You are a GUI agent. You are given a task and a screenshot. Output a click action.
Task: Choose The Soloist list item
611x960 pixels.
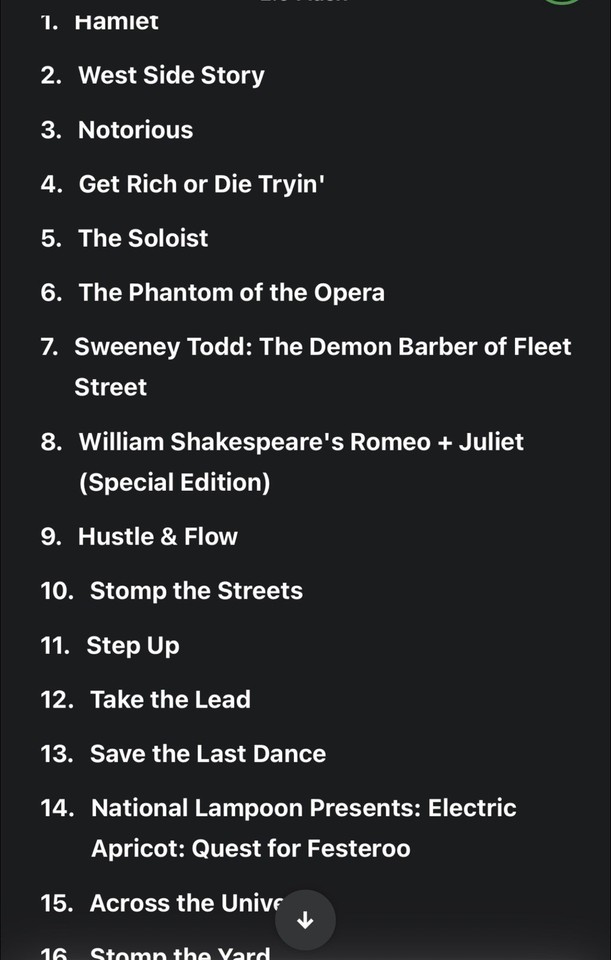point(143,238)
